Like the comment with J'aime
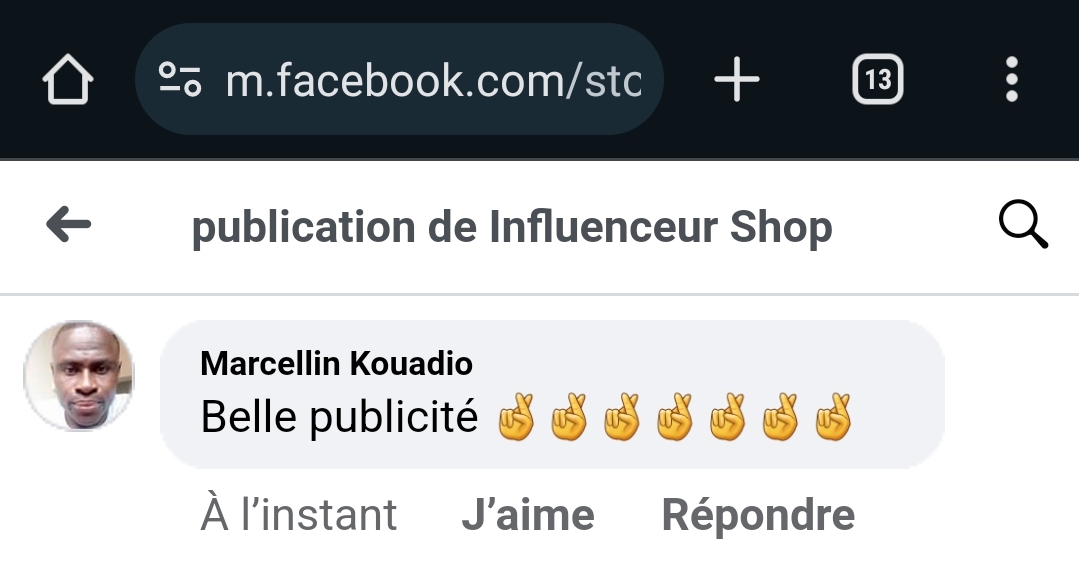 528,516
